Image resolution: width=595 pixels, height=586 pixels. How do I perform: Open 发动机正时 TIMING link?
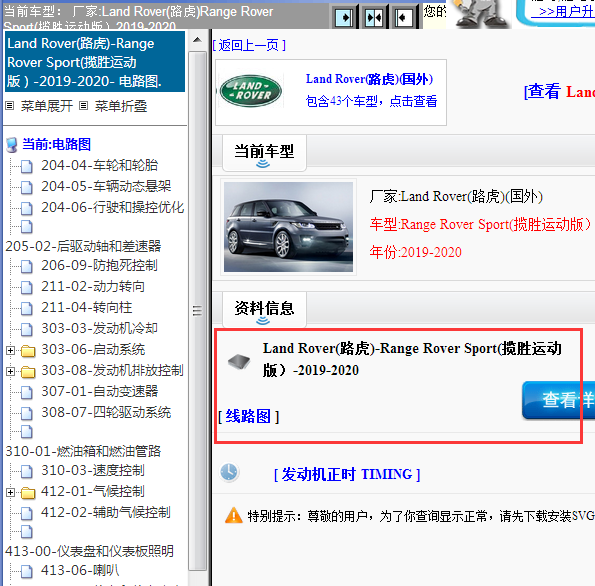coord(347,474)
